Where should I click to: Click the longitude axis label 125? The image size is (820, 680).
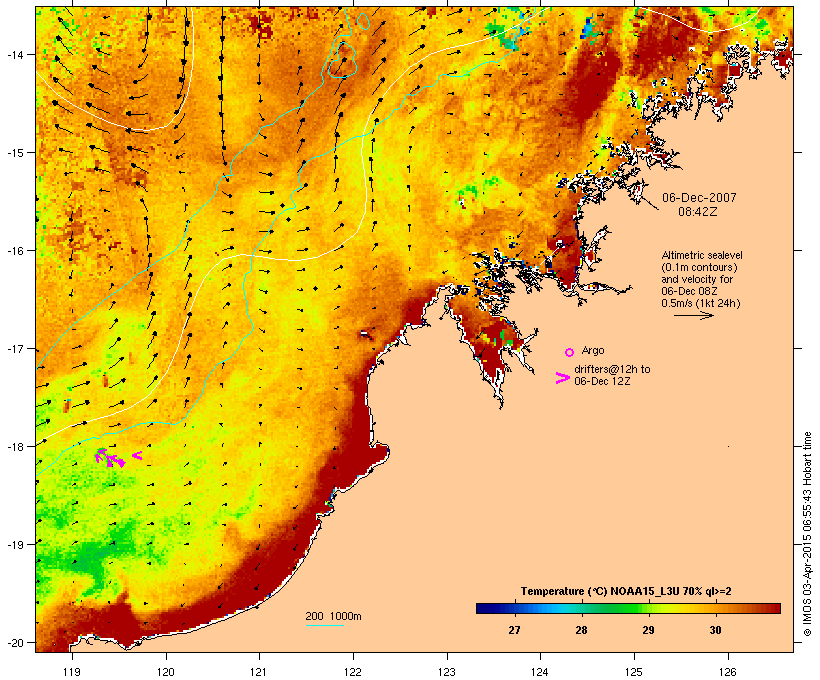pos(634,672)
